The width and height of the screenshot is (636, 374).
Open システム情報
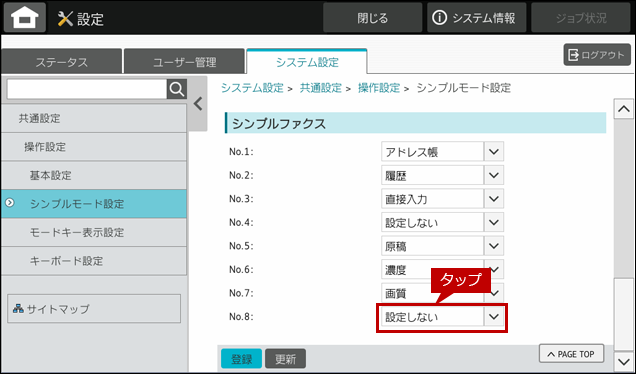477,18
